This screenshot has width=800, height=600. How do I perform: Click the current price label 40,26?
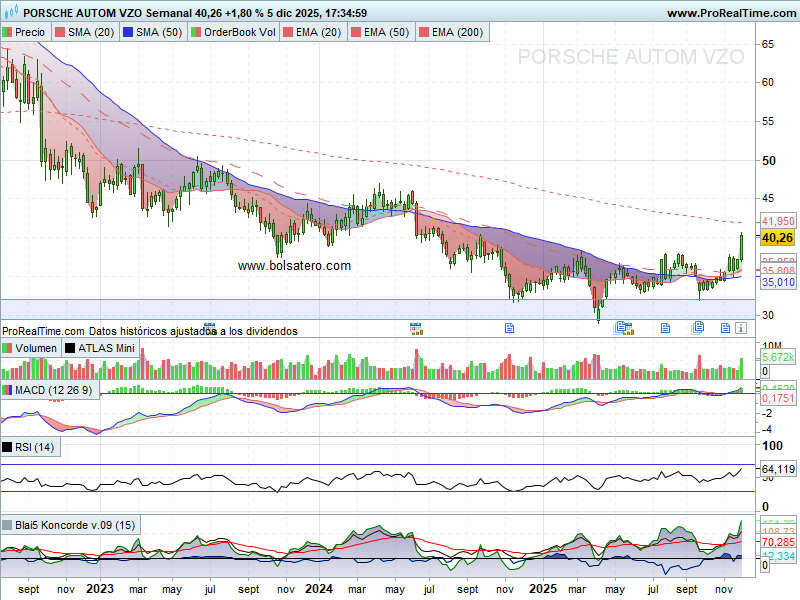click(777, 238)
